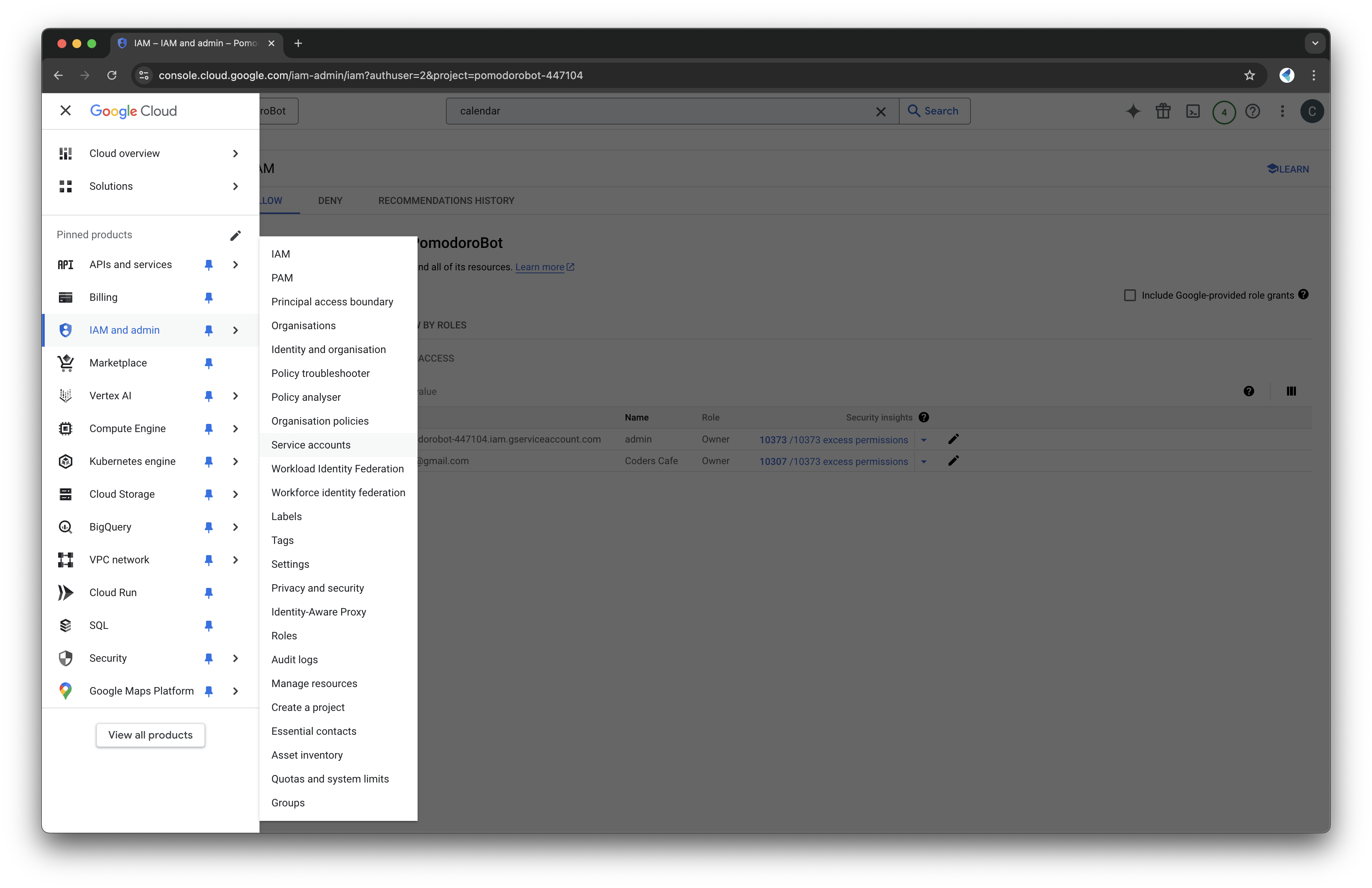Screen dimensions: 1372x888
Task: Select Roles from IAM submenu
Action: 284,635
